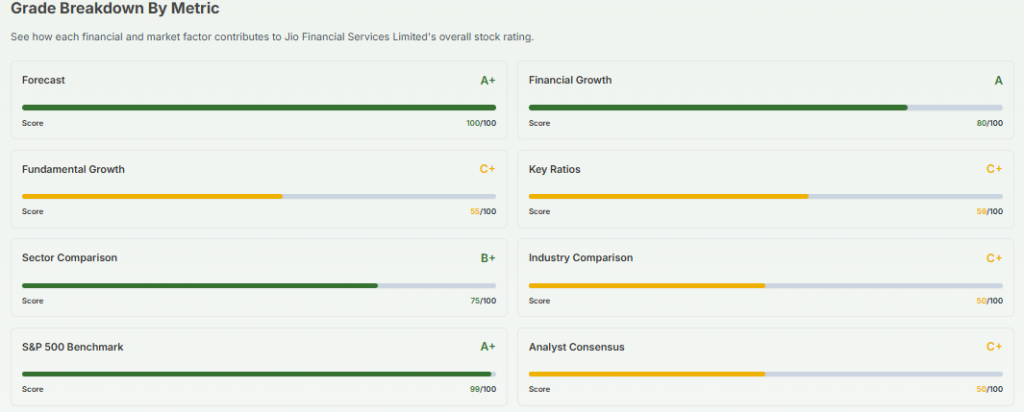Click the 75/100 Sector Comparison score
This screenshot has height=412, width=1024.
[x=483, y=301]
